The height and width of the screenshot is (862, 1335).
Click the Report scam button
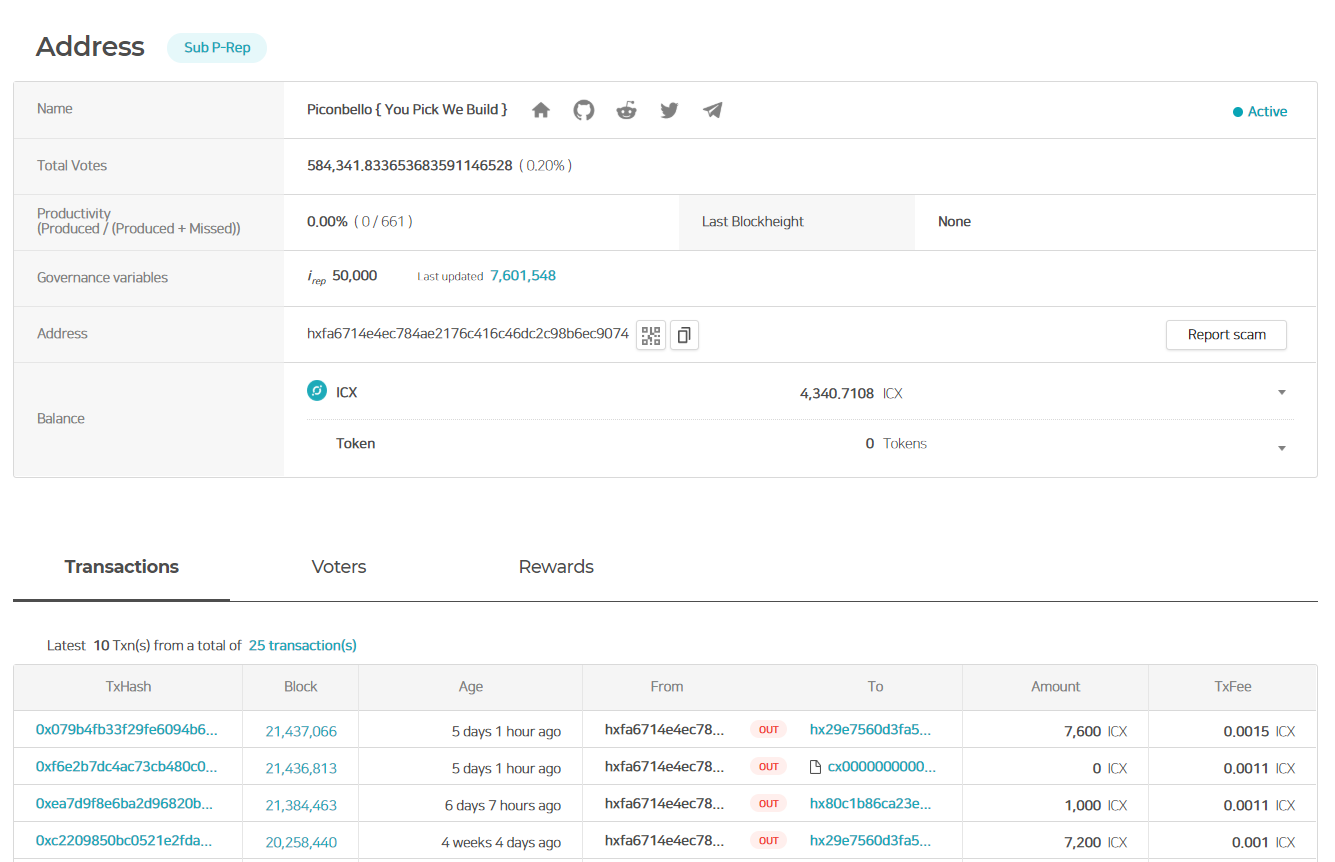pos(1226,335)
